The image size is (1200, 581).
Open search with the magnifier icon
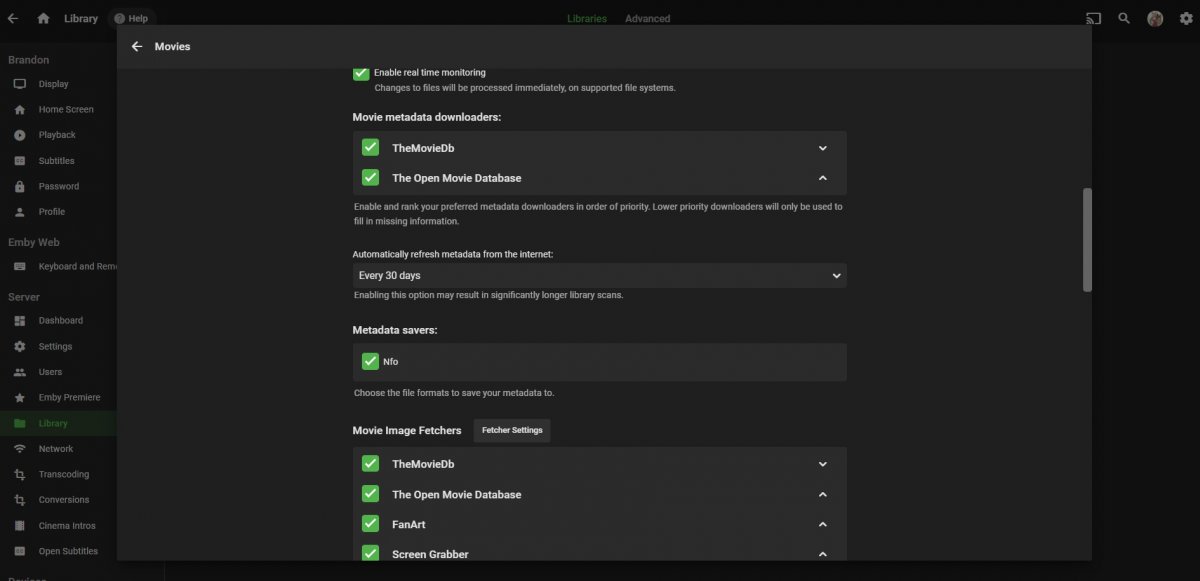point(1124,18)
